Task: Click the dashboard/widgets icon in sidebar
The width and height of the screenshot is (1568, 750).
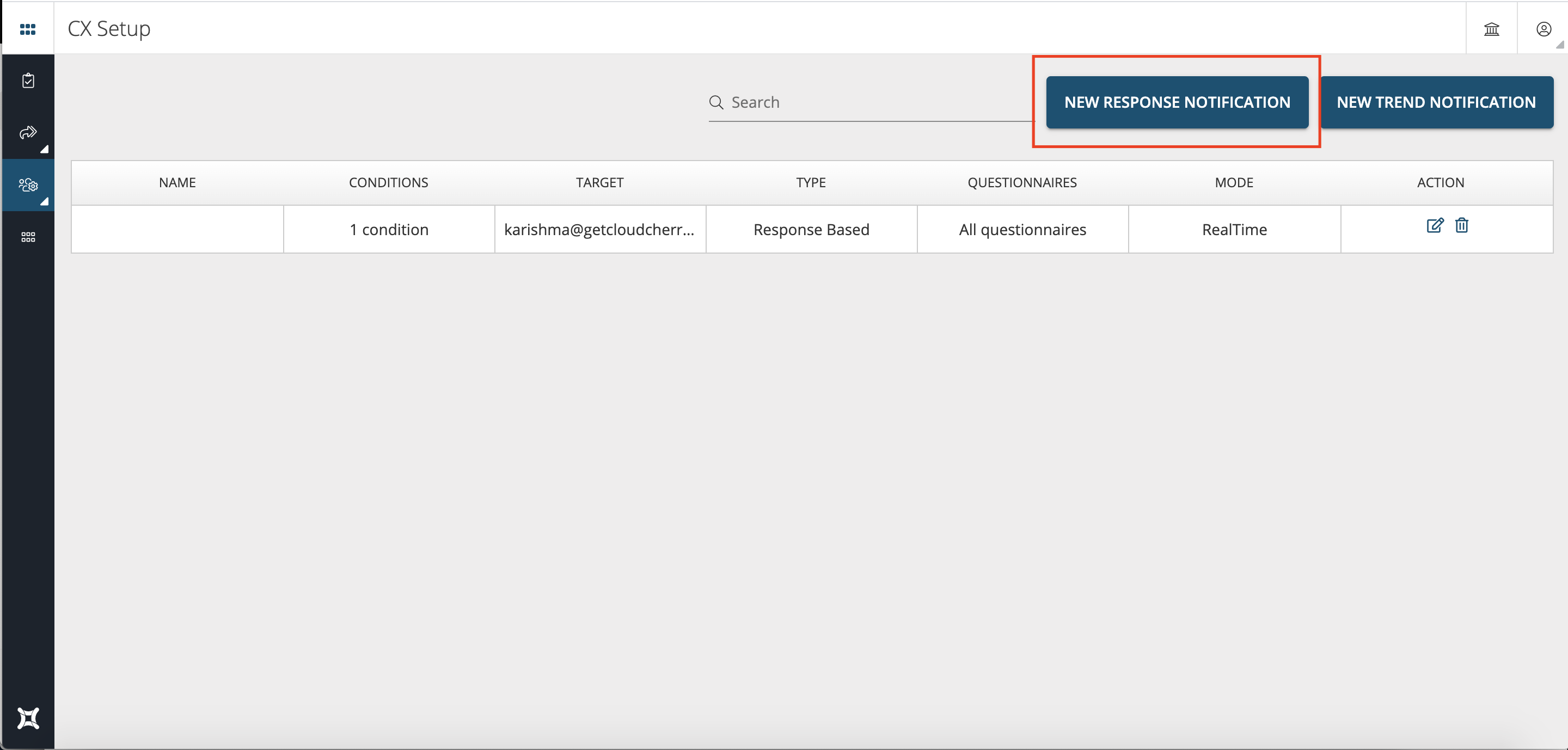Action: 27,237
